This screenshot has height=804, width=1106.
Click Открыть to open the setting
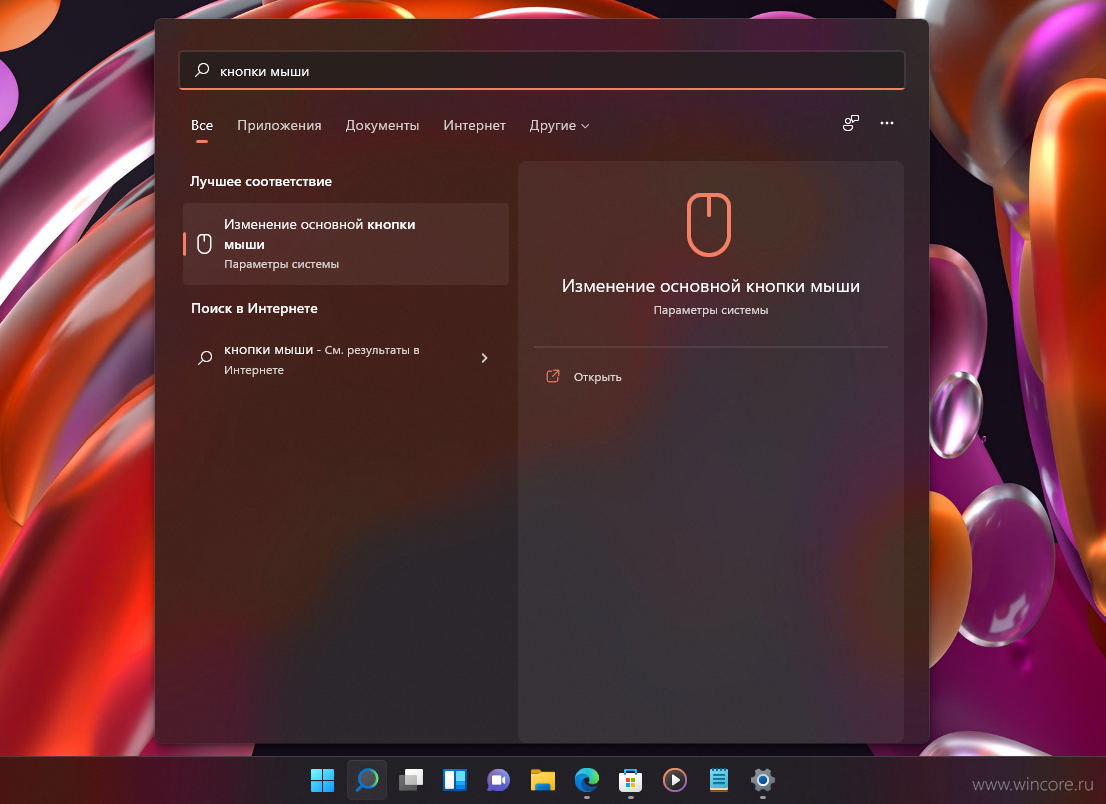pos(597,377)
